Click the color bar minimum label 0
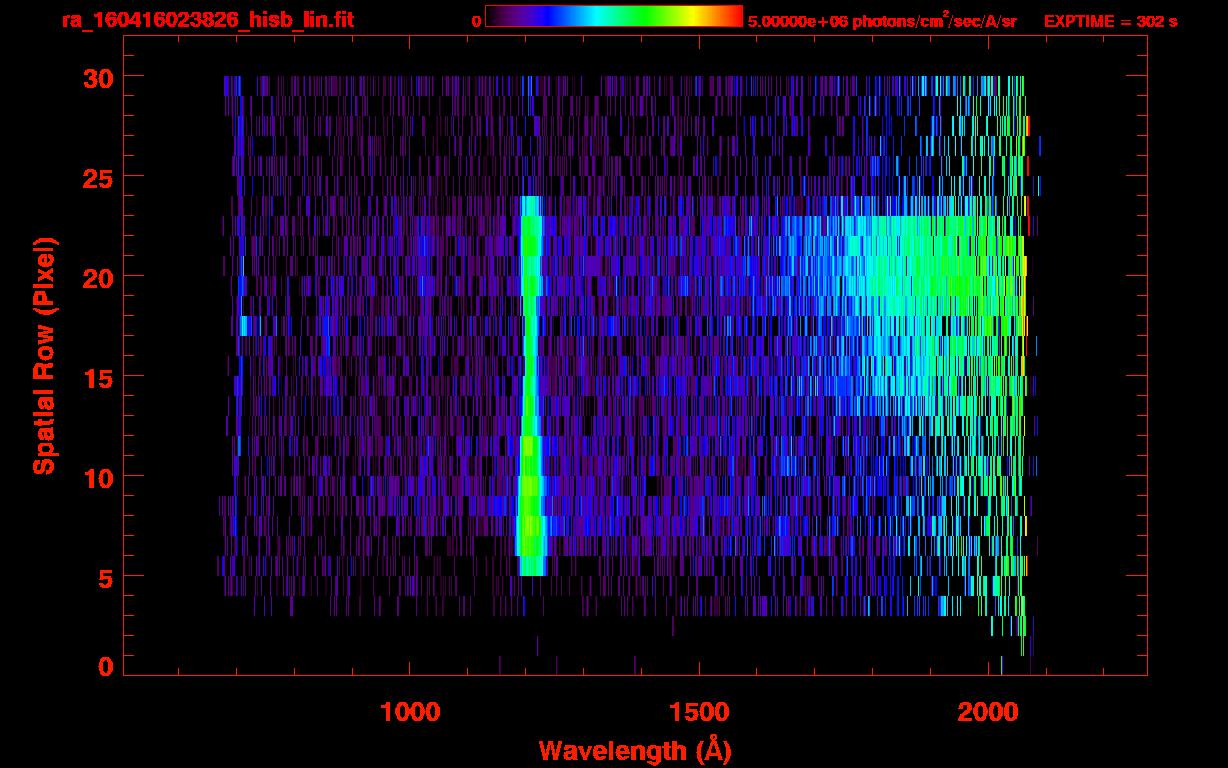The height and width of the screenshot is (768, 1228). (477, 21)
